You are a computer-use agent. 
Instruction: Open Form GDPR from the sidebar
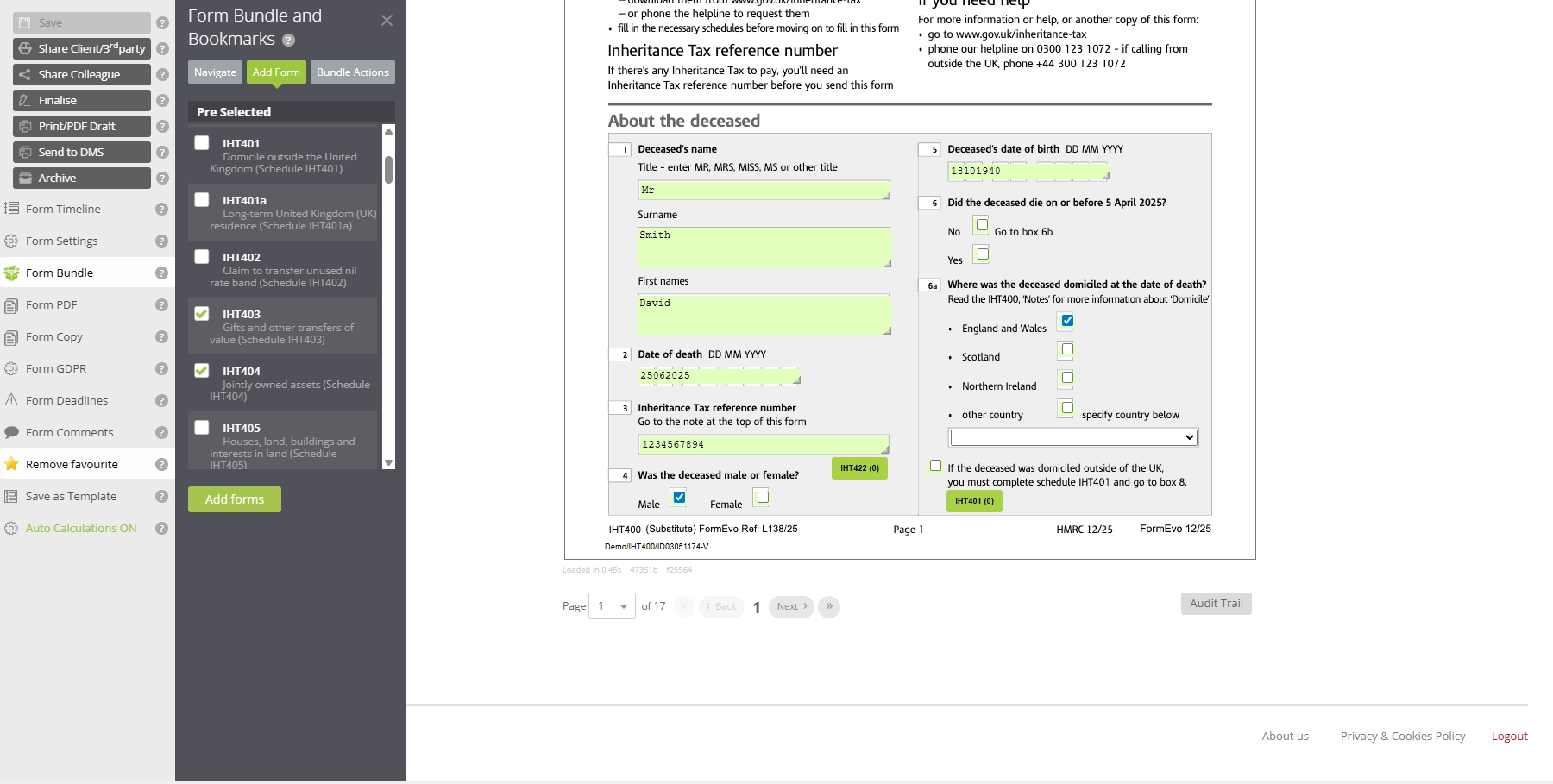[x=11, y=368]
